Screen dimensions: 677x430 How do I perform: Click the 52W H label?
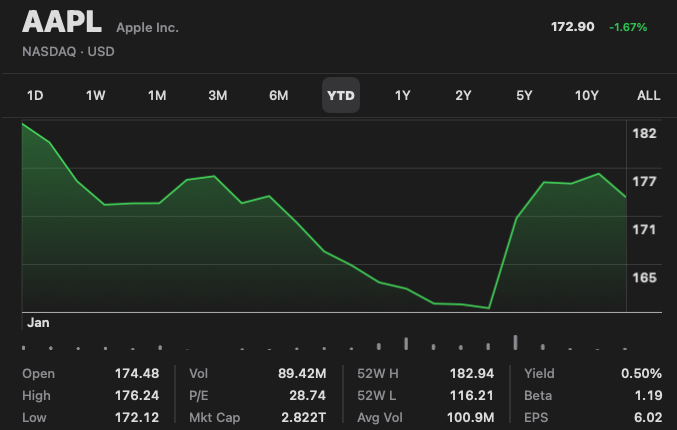pos(378,373)
